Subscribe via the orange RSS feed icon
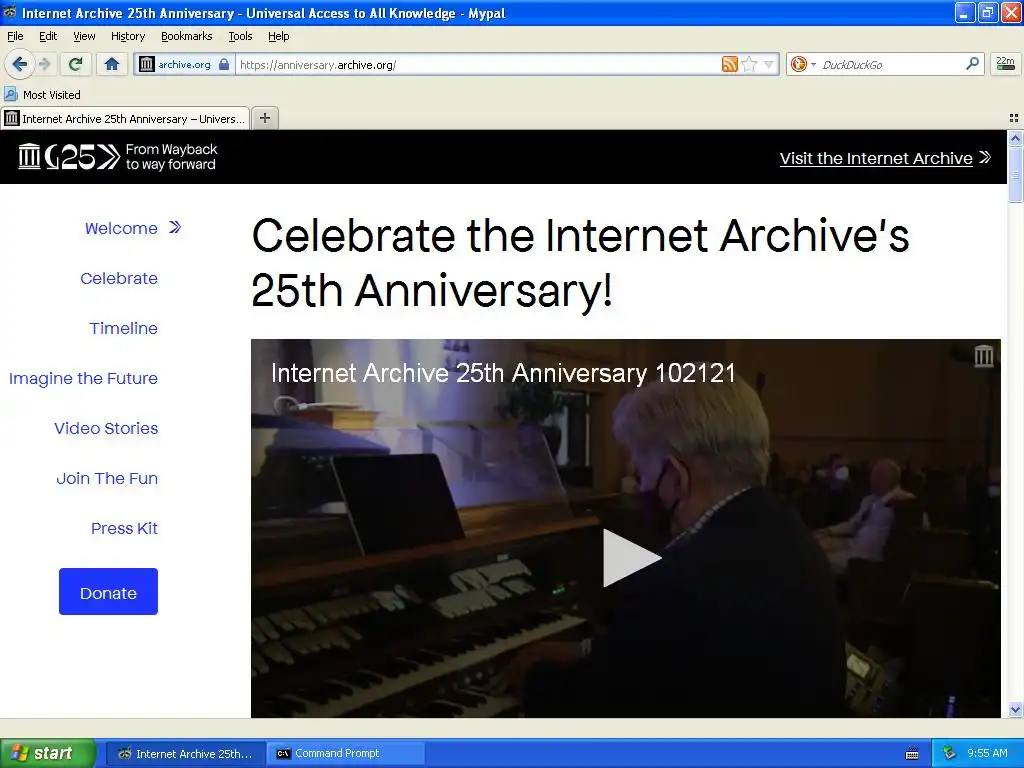 729,64
